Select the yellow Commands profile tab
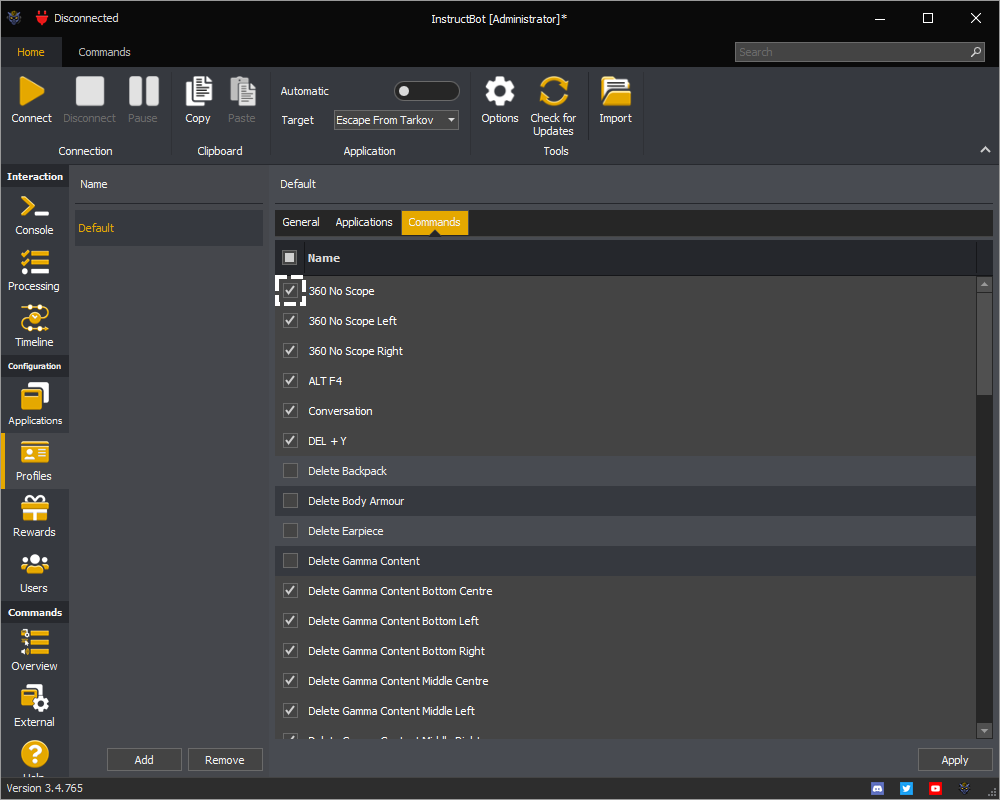Image resolution: width=1000 pixels, height=800 pixels. pos(434,222)
